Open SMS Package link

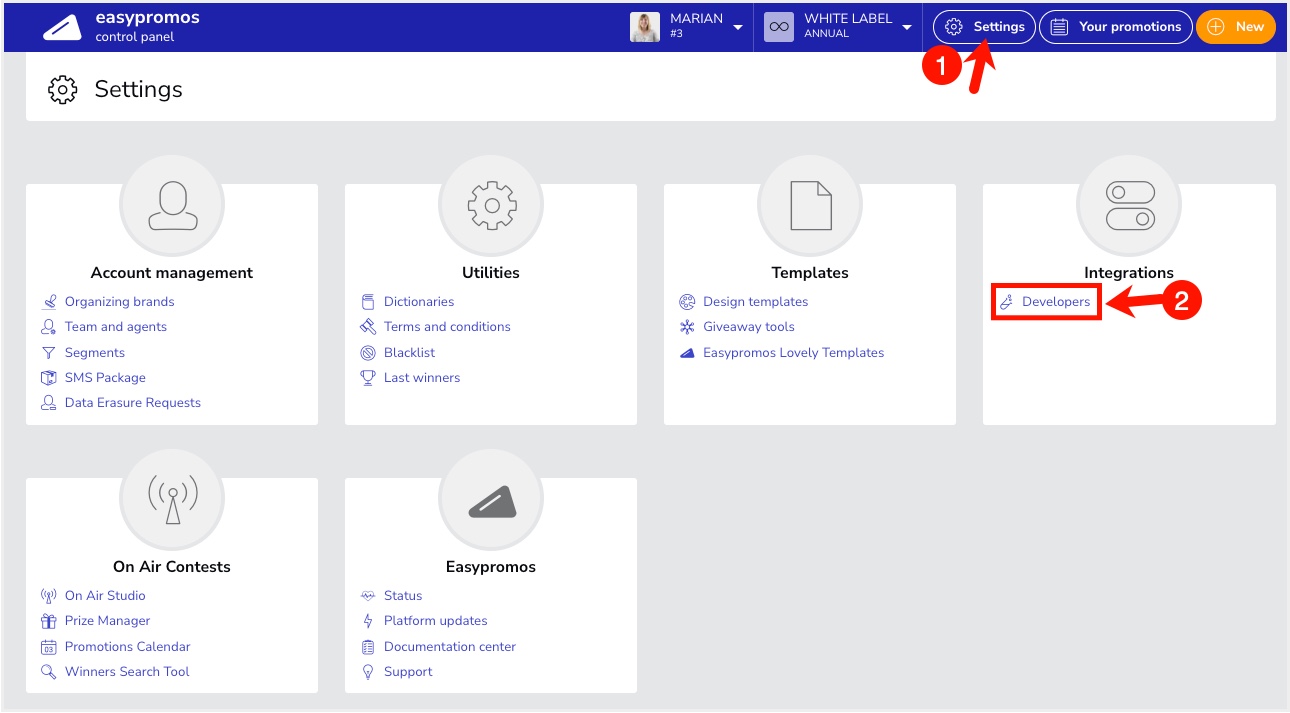pyautogui.click(x=105, y=378)
